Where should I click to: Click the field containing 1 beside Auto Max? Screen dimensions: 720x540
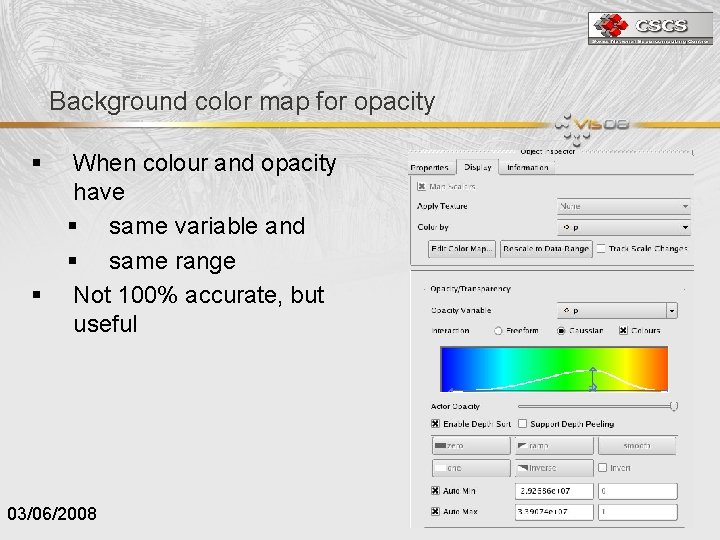(x=638, y=512)
